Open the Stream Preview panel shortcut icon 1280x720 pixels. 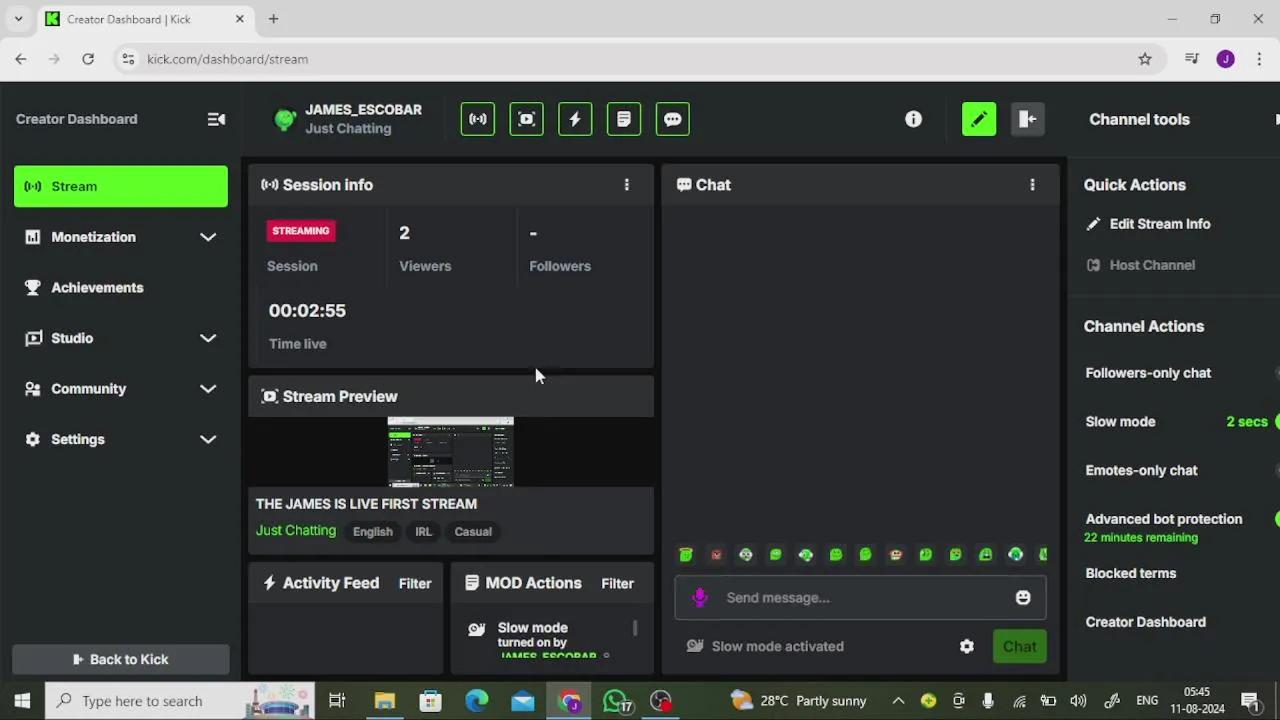pyautogui.click(x=527, y=119)
